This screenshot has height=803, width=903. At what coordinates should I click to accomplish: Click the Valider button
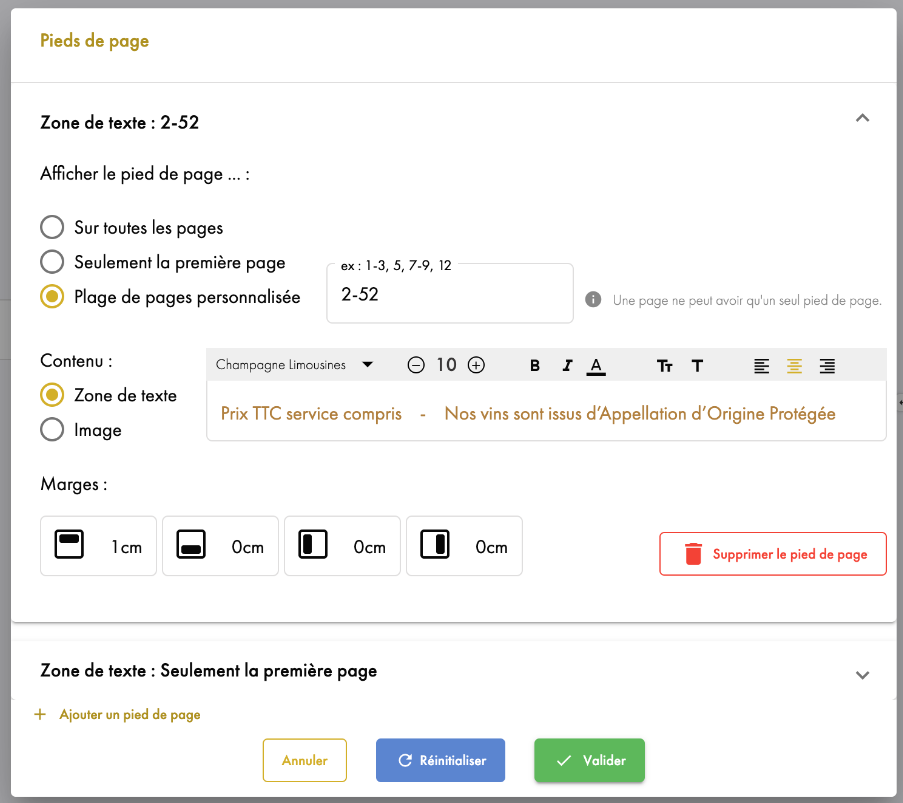pyautogui.click(x=589, y=760)
